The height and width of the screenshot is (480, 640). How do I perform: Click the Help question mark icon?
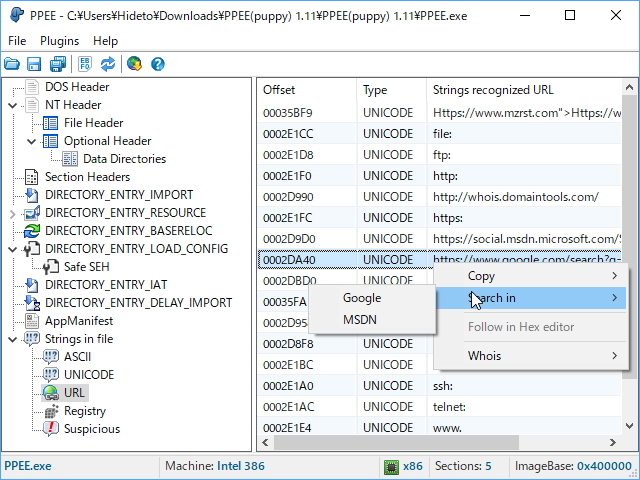158,64
